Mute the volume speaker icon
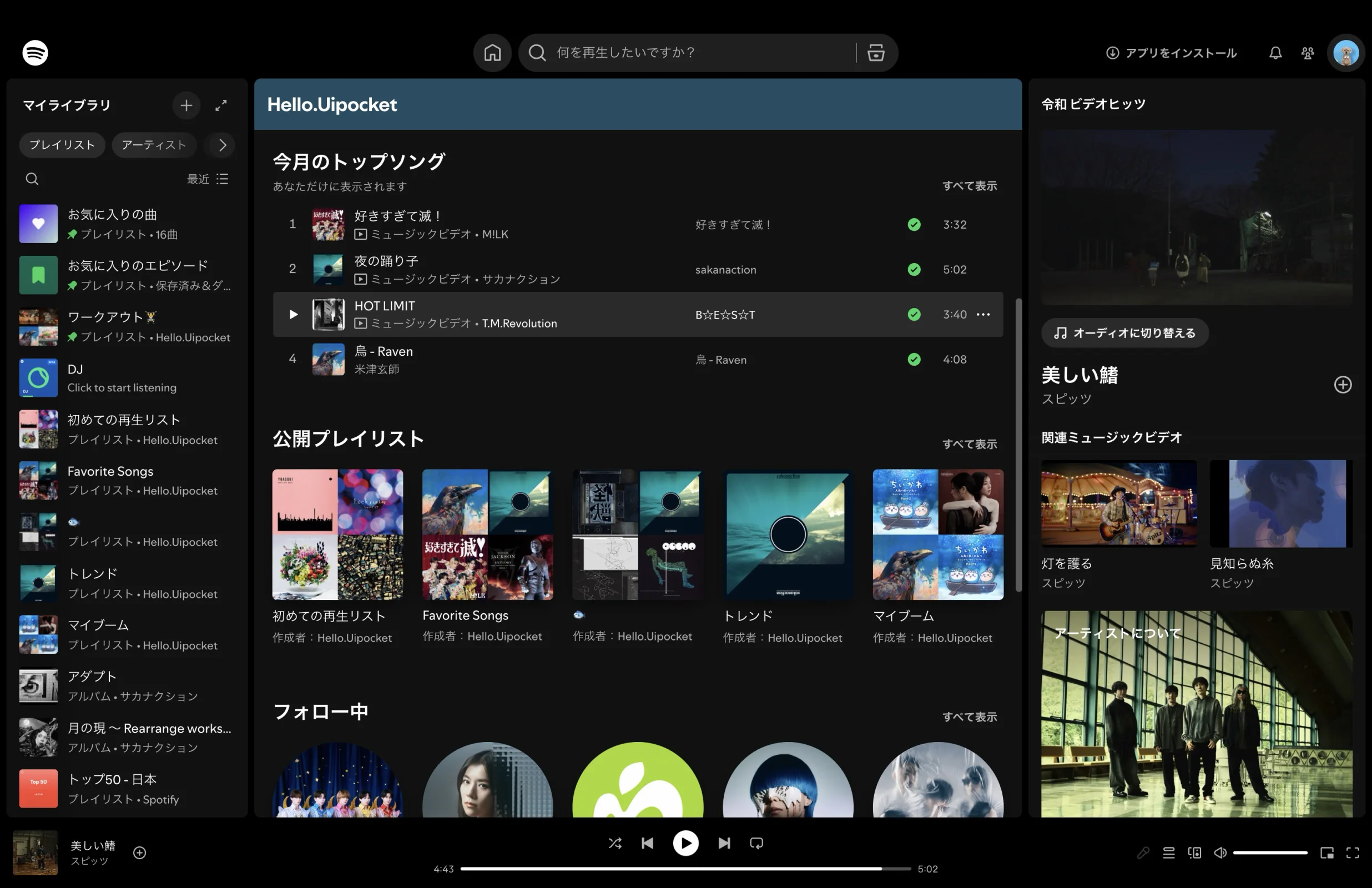Image resolution: width=1372 pixels, height=888 pixels. pos(1220,853)
